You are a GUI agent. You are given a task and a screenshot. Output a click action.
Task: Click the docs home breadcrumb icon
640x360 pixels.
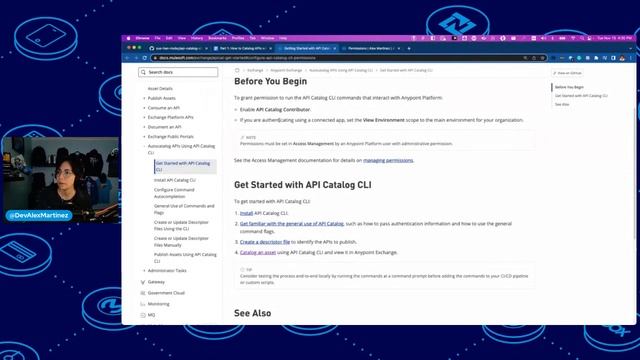(x=237, y=70)
